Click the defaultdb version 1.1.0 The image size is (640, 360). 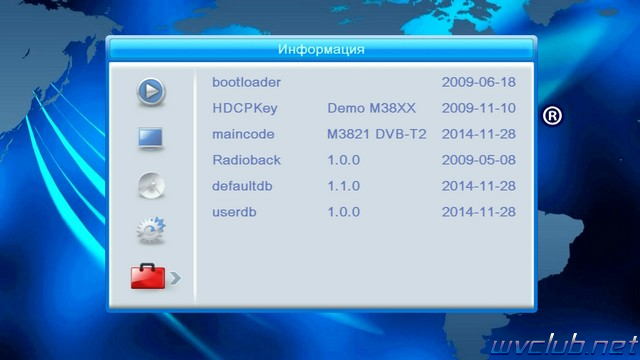point(343,186)
